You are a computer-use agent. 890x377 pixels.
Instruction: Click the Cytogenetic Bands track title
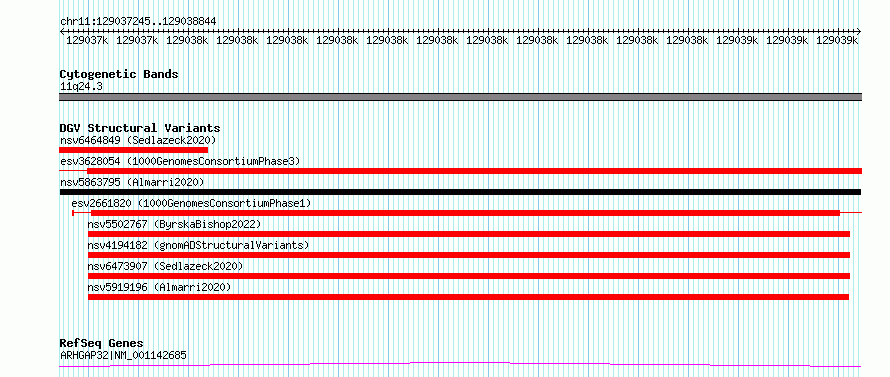pos(119,74)
